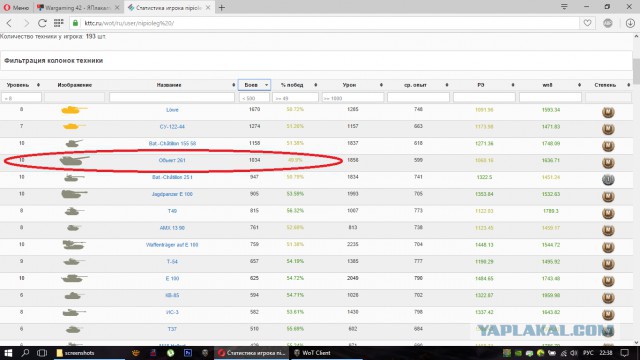Sort by Степень column
This screenshot has height=360, width=640.
coord(608,85)
